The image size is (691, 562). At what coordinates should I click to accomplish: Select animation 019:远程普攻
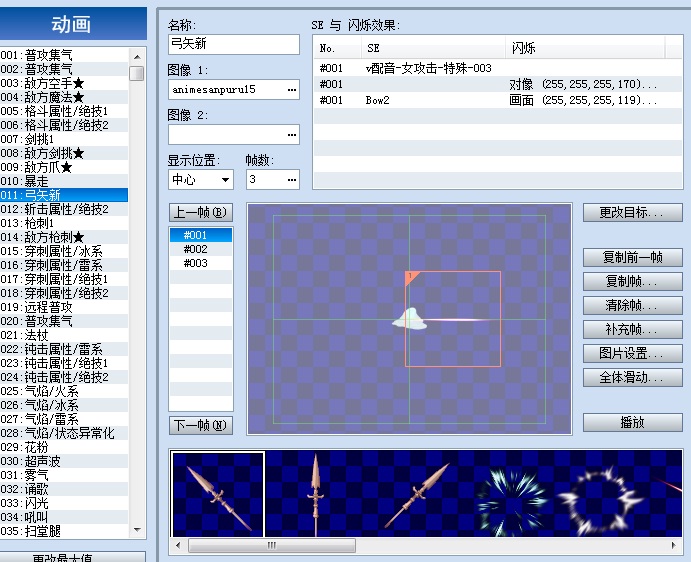(x=64, y=307)
